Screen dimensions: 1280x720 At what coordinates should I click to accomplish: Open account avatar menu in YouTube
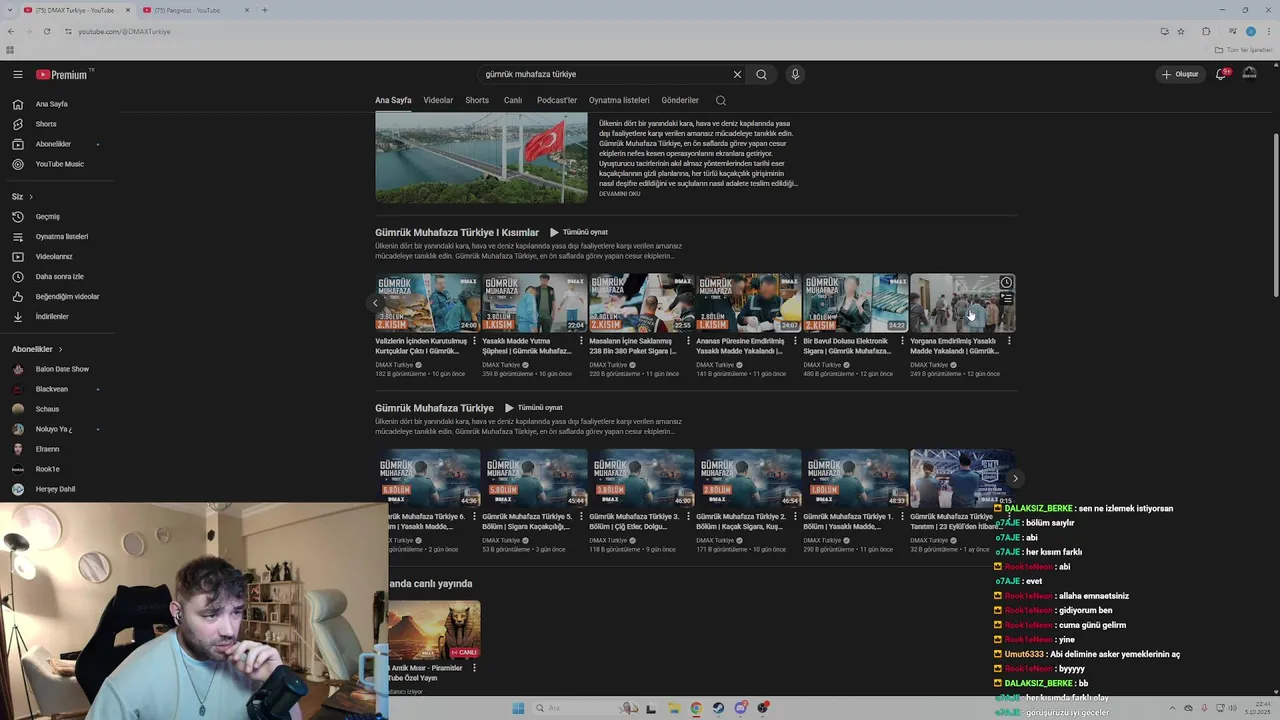pos(1249,74)
